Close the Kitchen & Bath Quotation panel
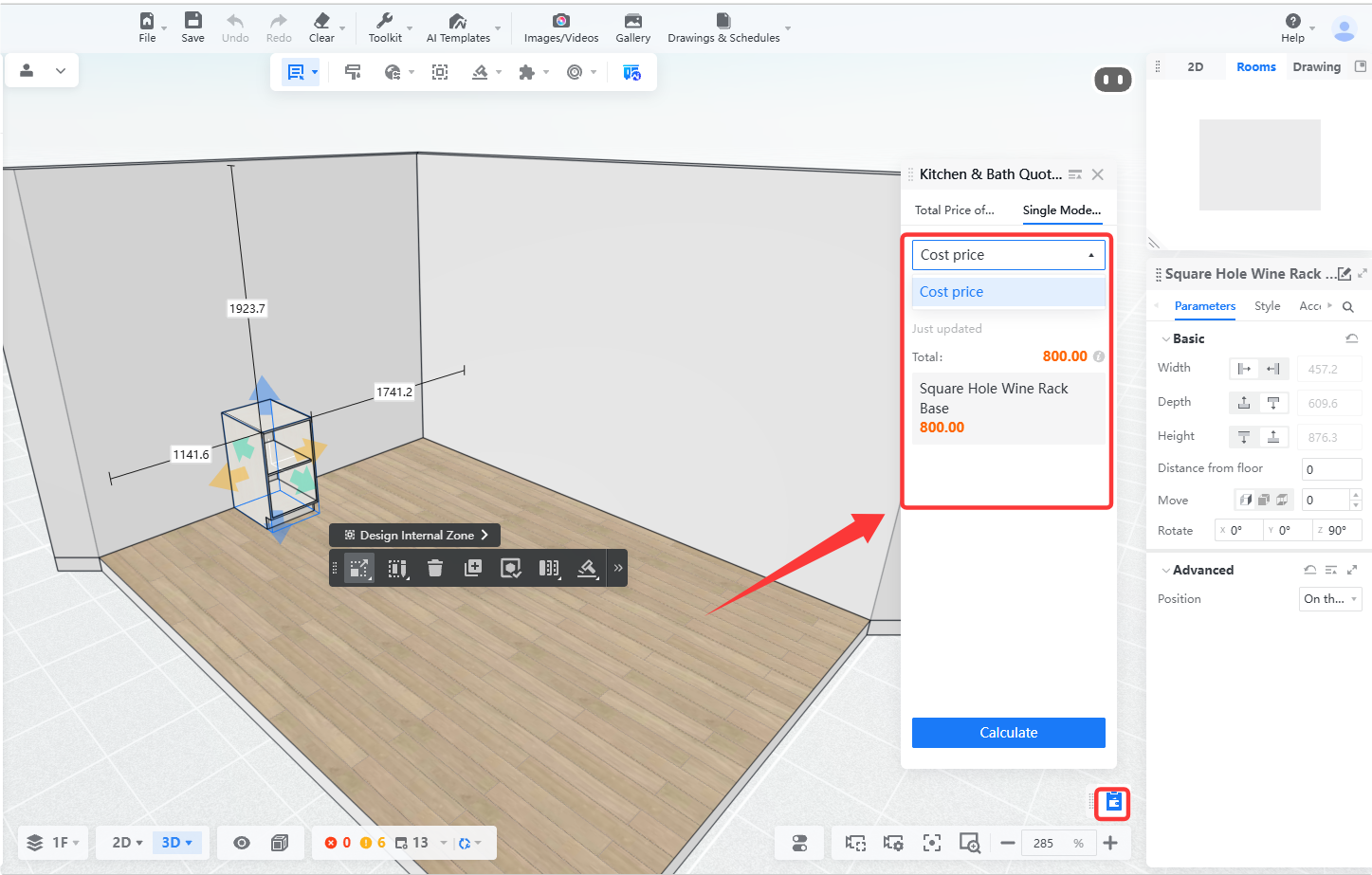This screenshot has height=875, width=1372. [x=1098, y=174]
